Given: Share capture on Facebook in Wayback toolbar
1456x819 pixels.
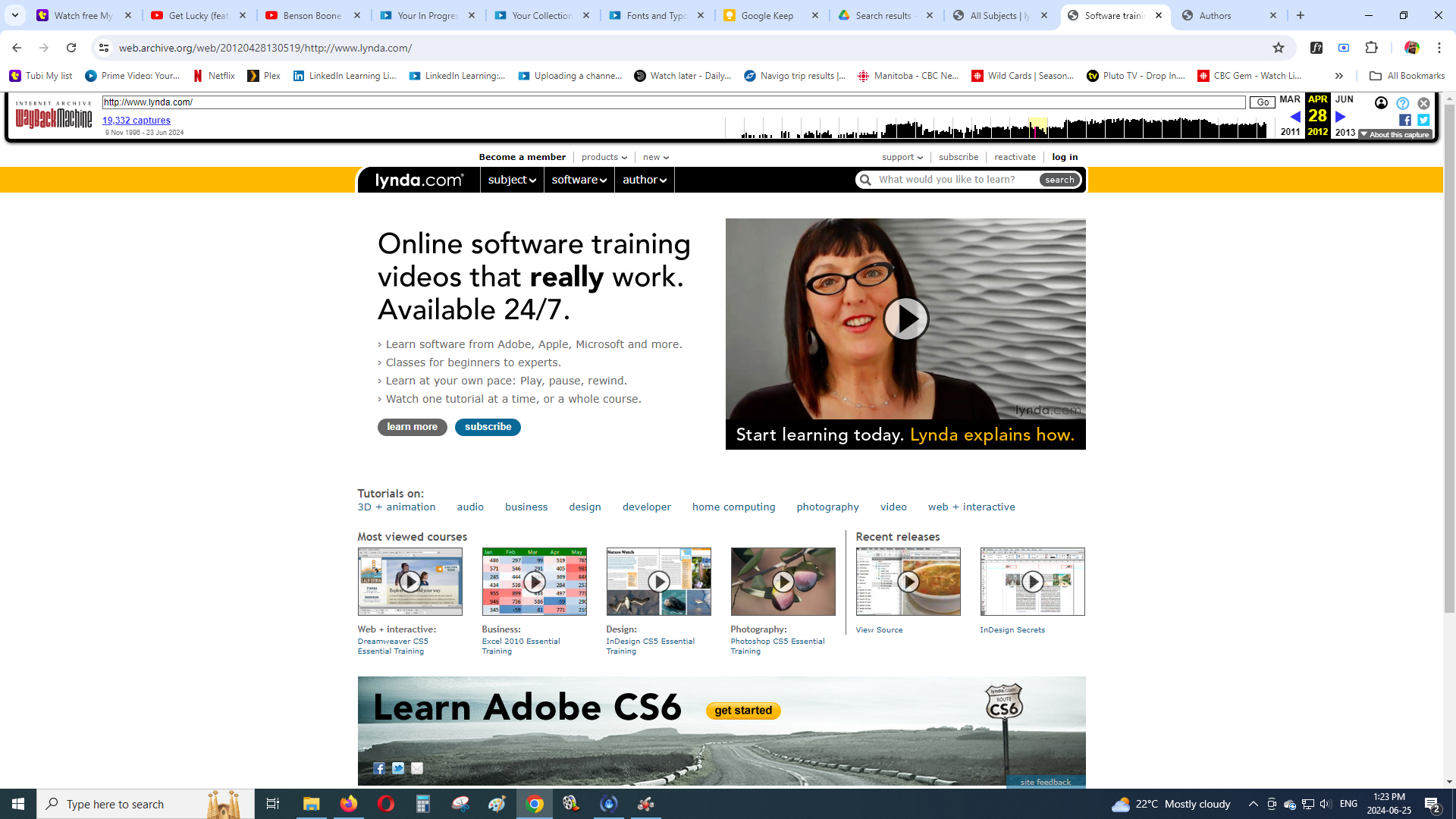Looking at the screenshot, I should 1404,120.
